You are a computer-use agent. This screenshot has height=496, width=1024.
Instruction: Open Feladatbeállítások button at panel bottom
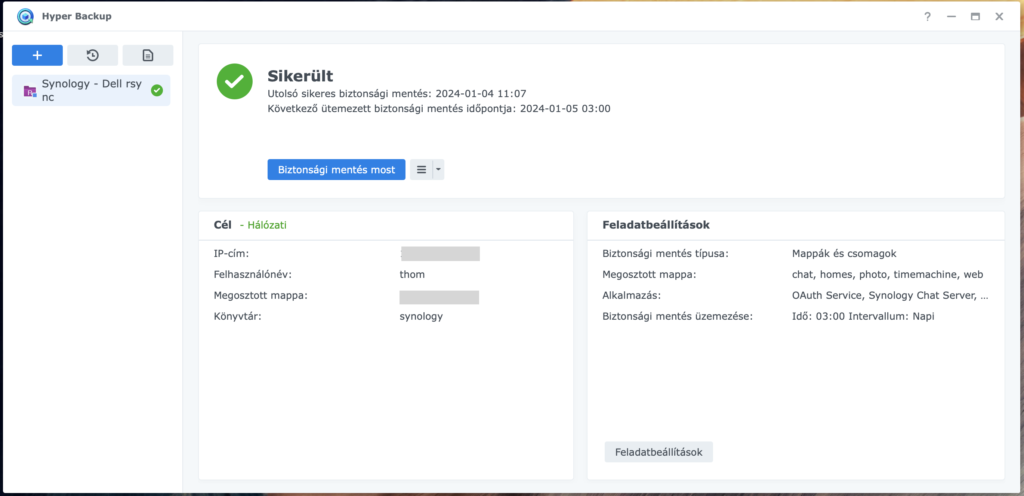pyautogui.click(x=658, y=452)
